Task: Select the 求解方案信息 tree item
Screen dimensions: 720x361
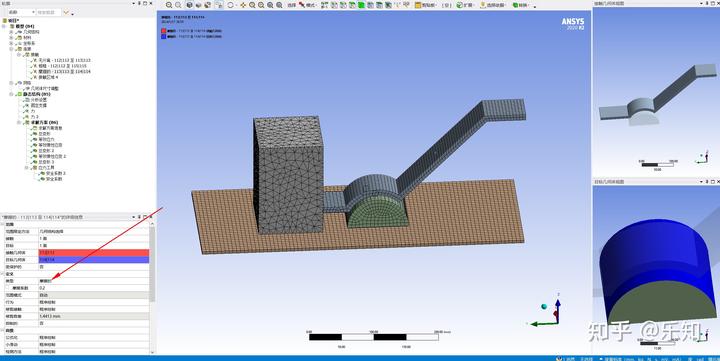Action: coord(51,128)
